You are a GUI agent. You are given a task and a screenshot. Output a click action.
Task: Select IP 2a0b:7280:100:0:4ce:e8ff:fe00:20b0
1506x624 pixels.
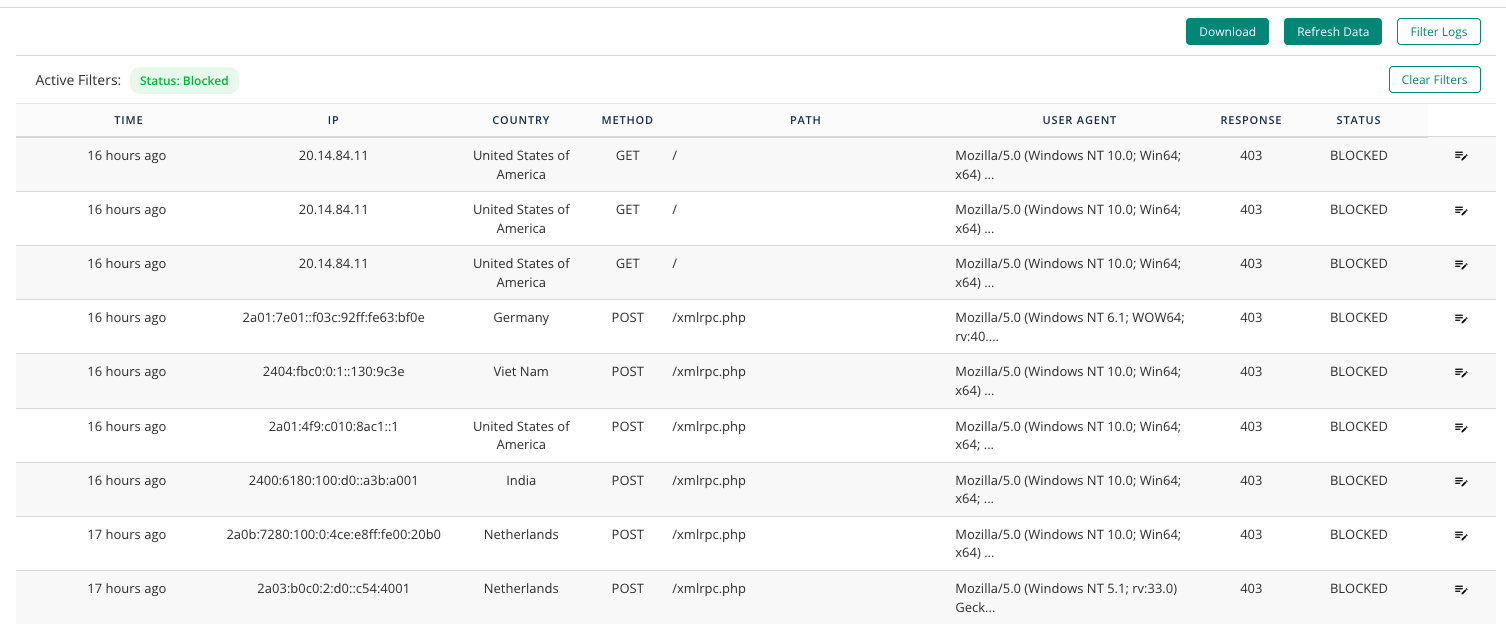333,535
